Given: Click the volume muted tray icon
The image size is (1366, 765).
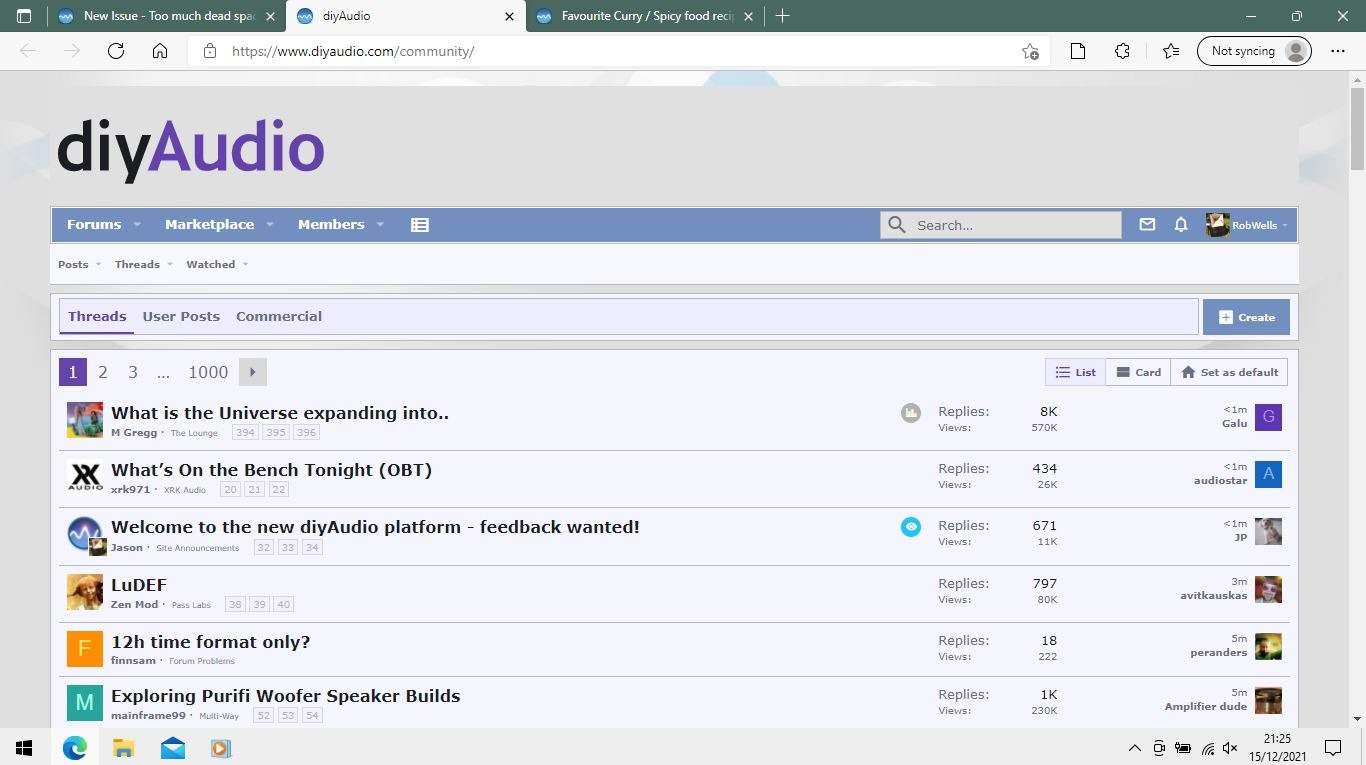Looking at the screenshot, I should coord(1230,748).
